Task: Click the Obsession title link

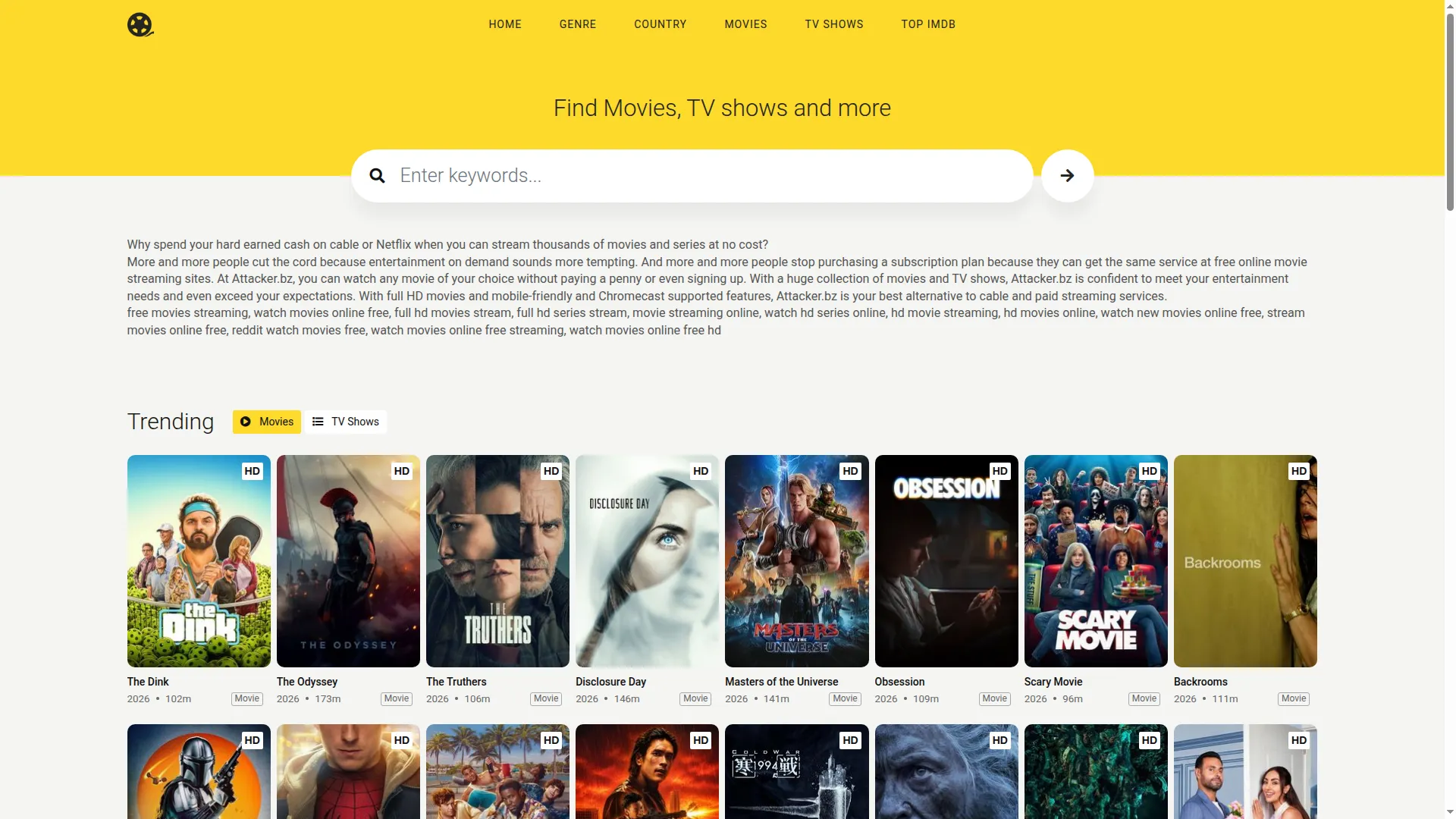Action: pos(899,682)
